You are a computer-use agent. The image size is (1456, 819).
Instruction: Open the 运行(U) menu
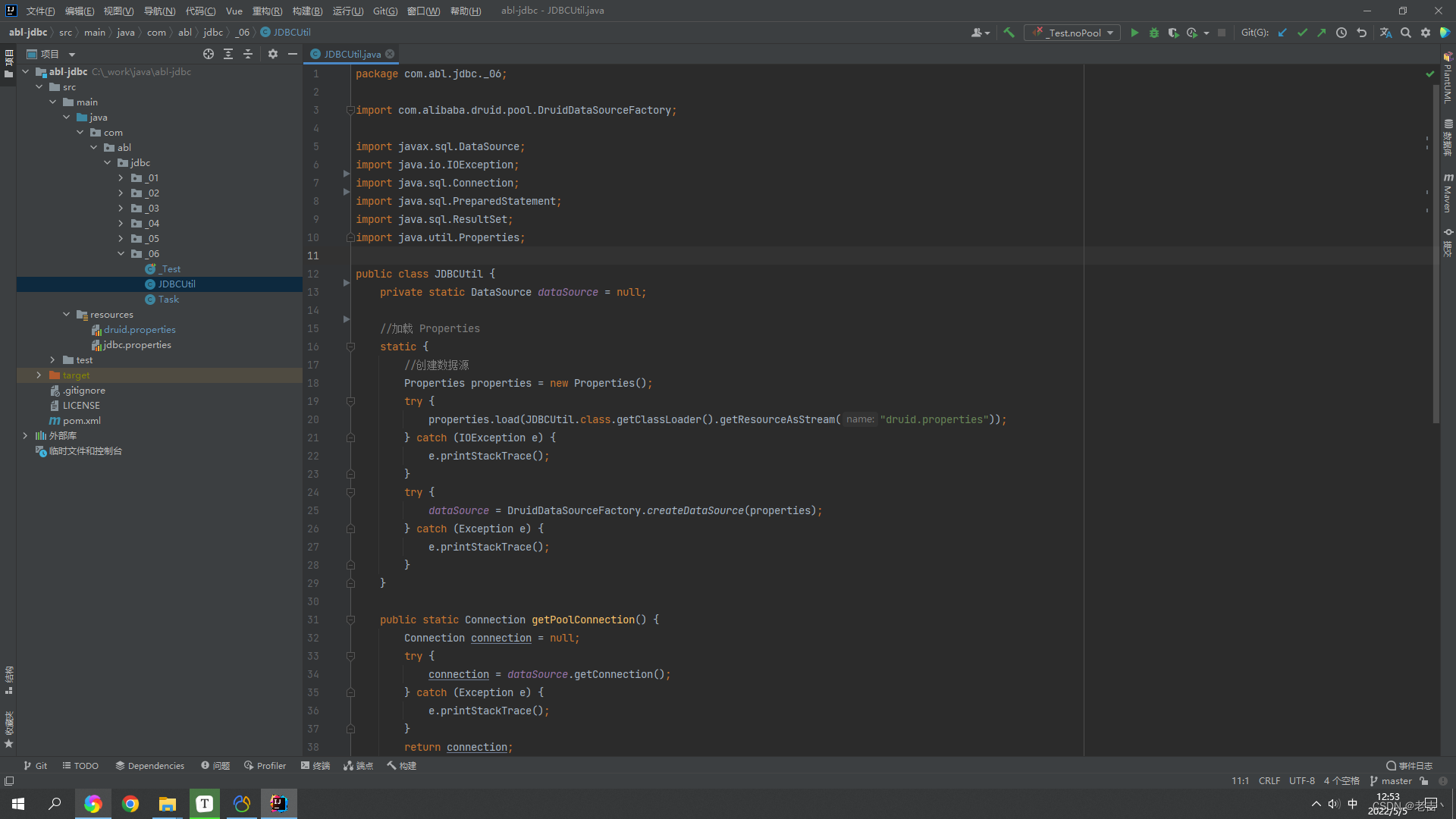coord(348,11)
